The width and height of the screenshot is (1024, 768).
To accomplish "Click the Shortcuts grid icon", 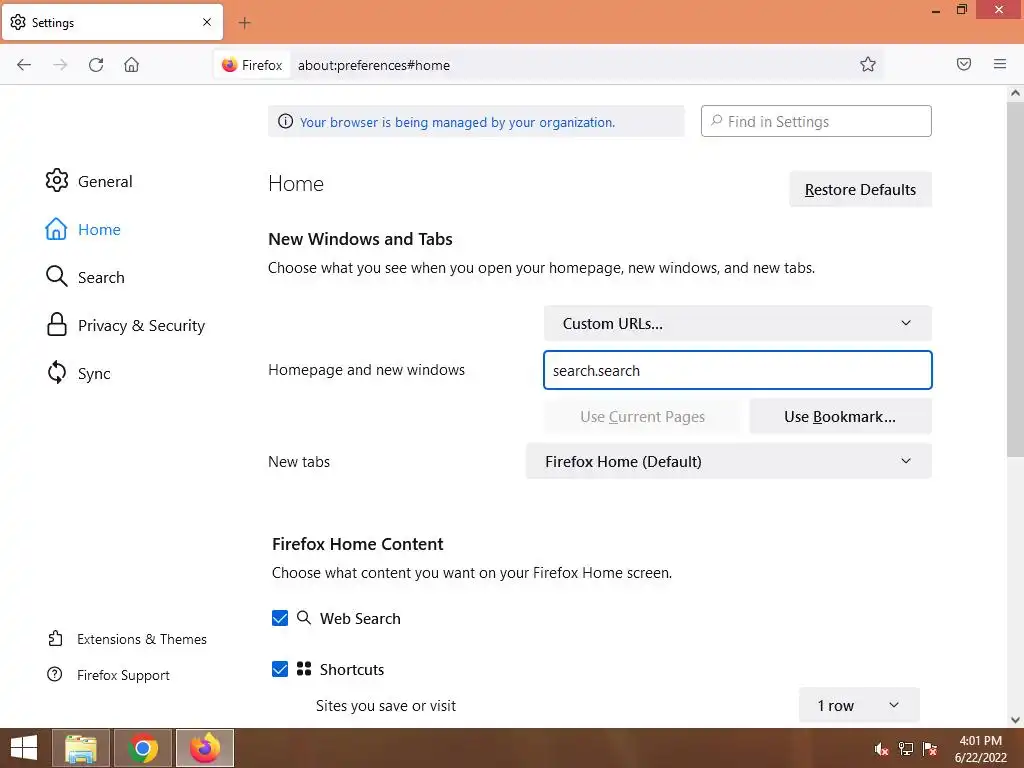I will (x=304, y=669).
